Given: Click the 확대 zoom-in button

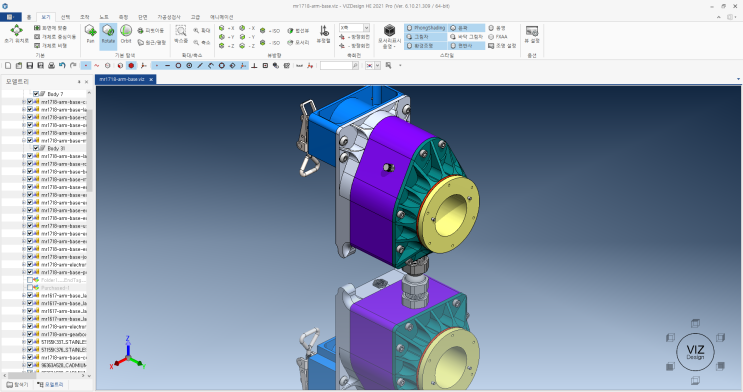Looking at the screenshot, I should [201, 30].
